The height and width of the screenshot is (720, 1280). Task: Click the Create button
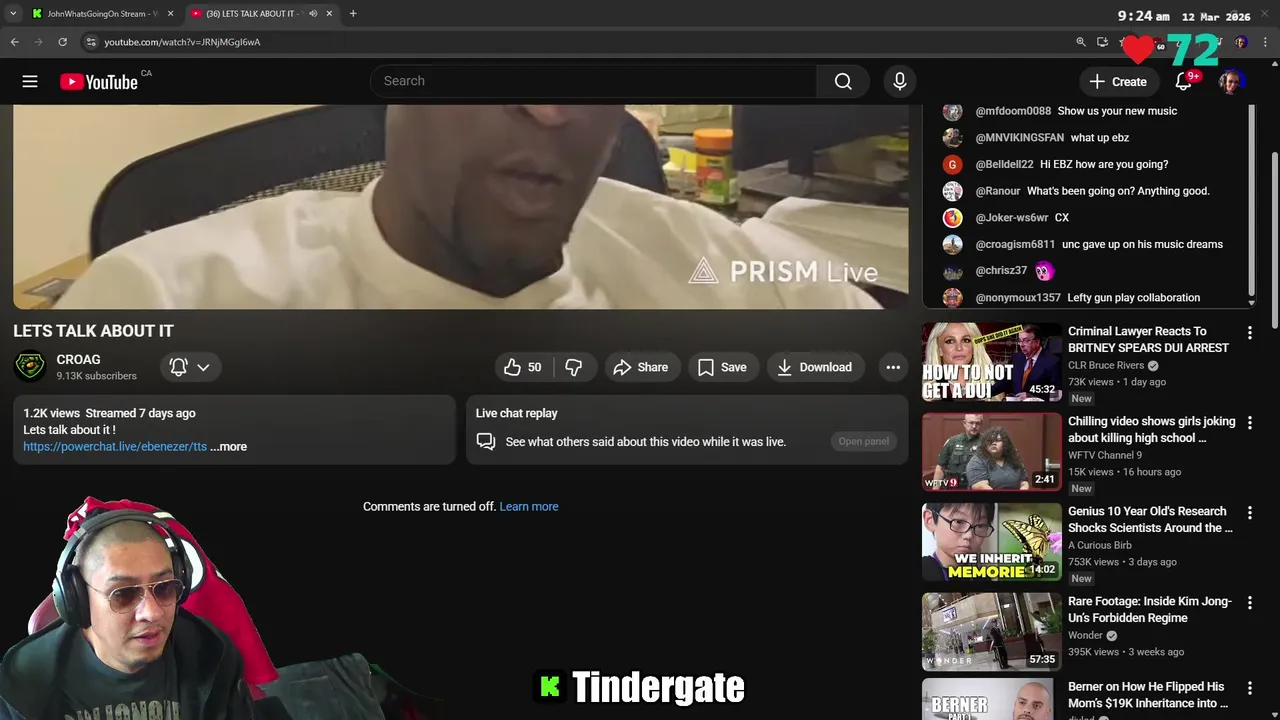(x=1118, y=82)
